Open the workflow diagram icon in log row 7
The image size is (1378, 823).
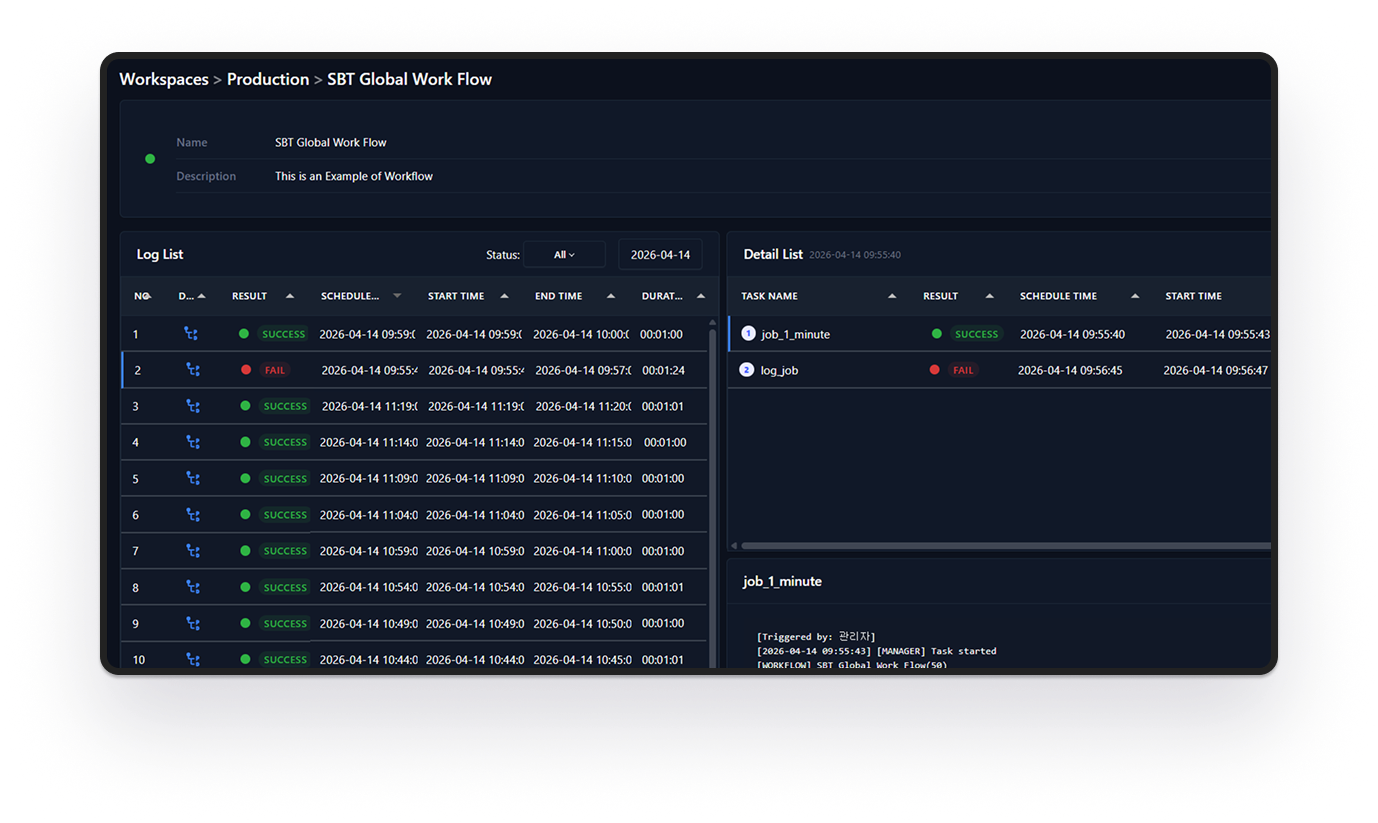(193, 551)
